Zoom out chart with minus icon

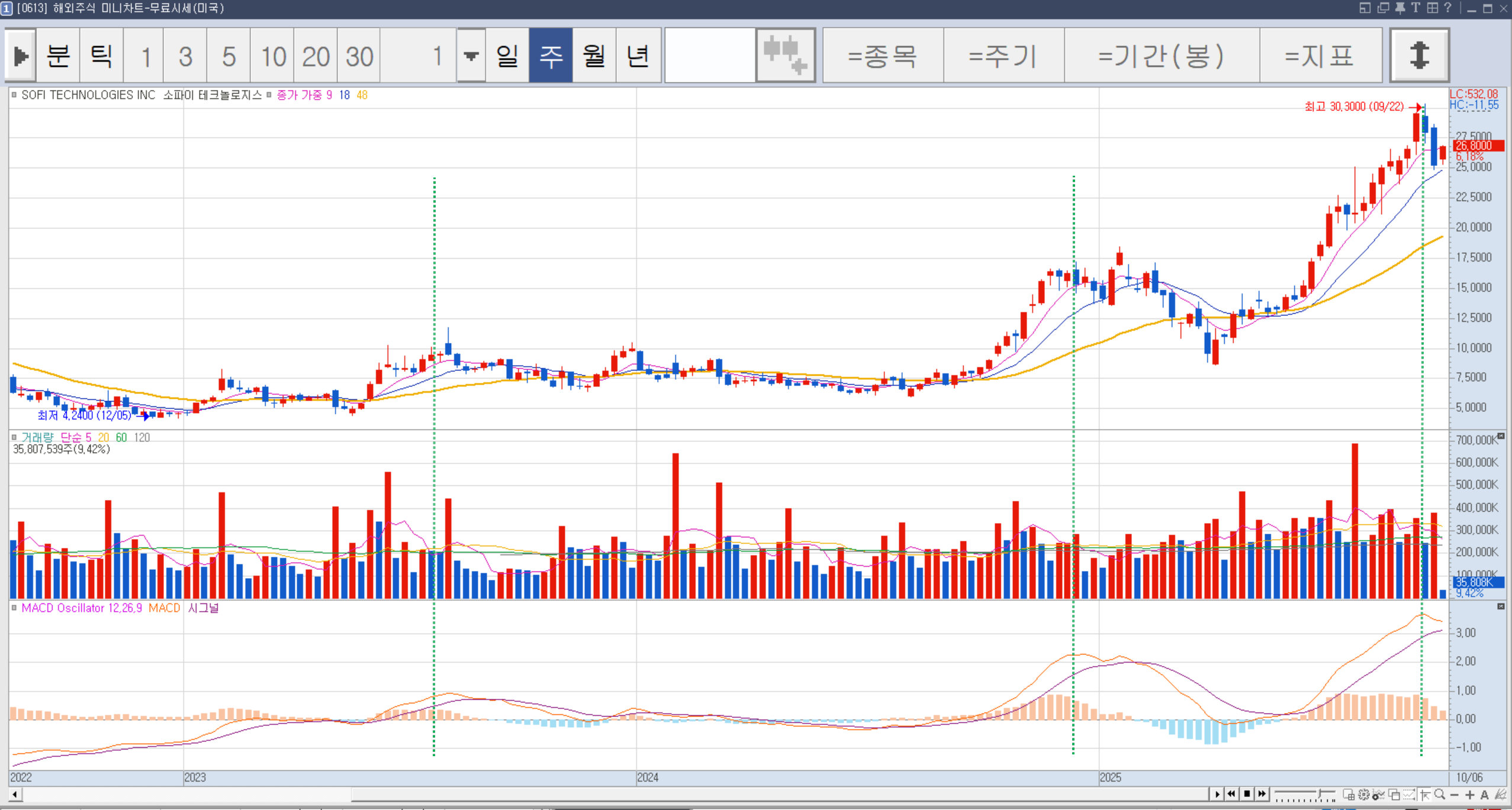coord(1455,795)
